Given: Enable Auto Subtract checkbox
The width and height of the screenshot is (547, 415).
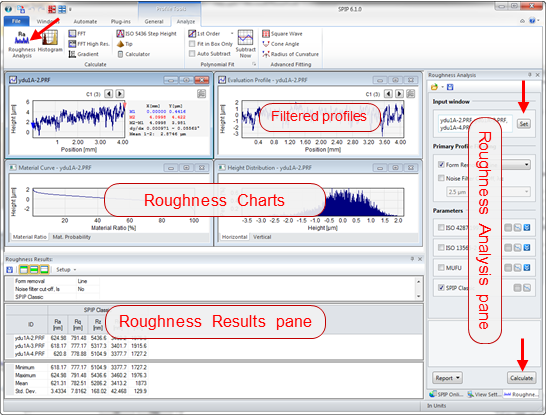Looking at the screenshot, I should point(192,54).
